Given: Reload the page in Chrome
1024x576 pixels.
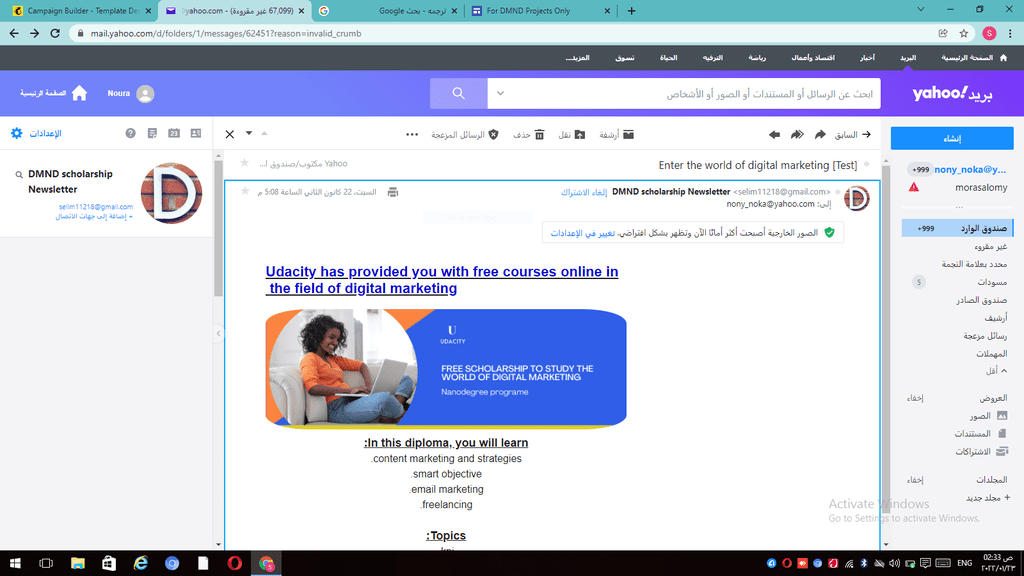Looking at the screenshot, I should [x=55, y=33].
